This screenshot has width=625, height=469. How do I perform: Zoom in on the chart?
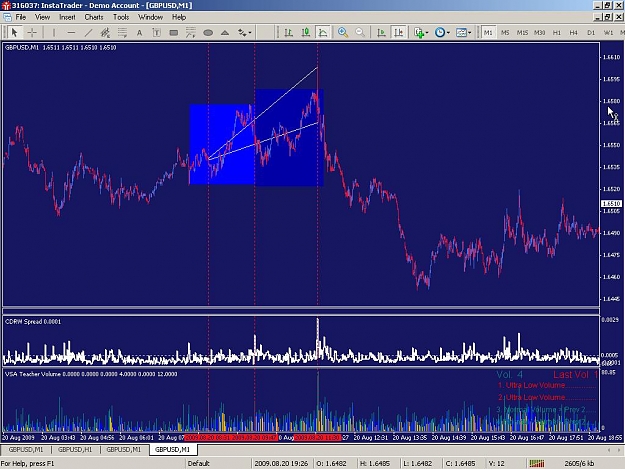click(343, 33)
